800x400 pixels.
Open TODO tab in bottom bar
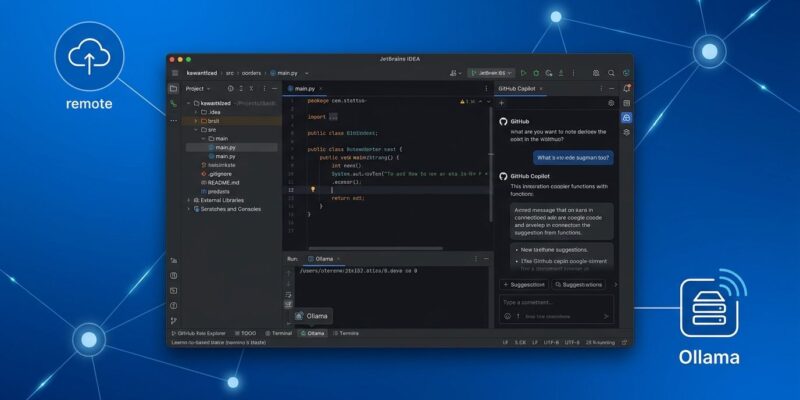[245, 333]
